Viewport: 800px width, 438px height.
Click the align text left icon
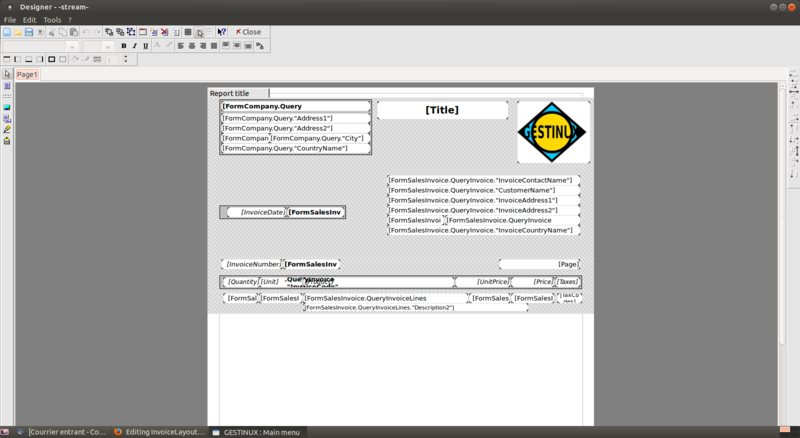point(181,46)
